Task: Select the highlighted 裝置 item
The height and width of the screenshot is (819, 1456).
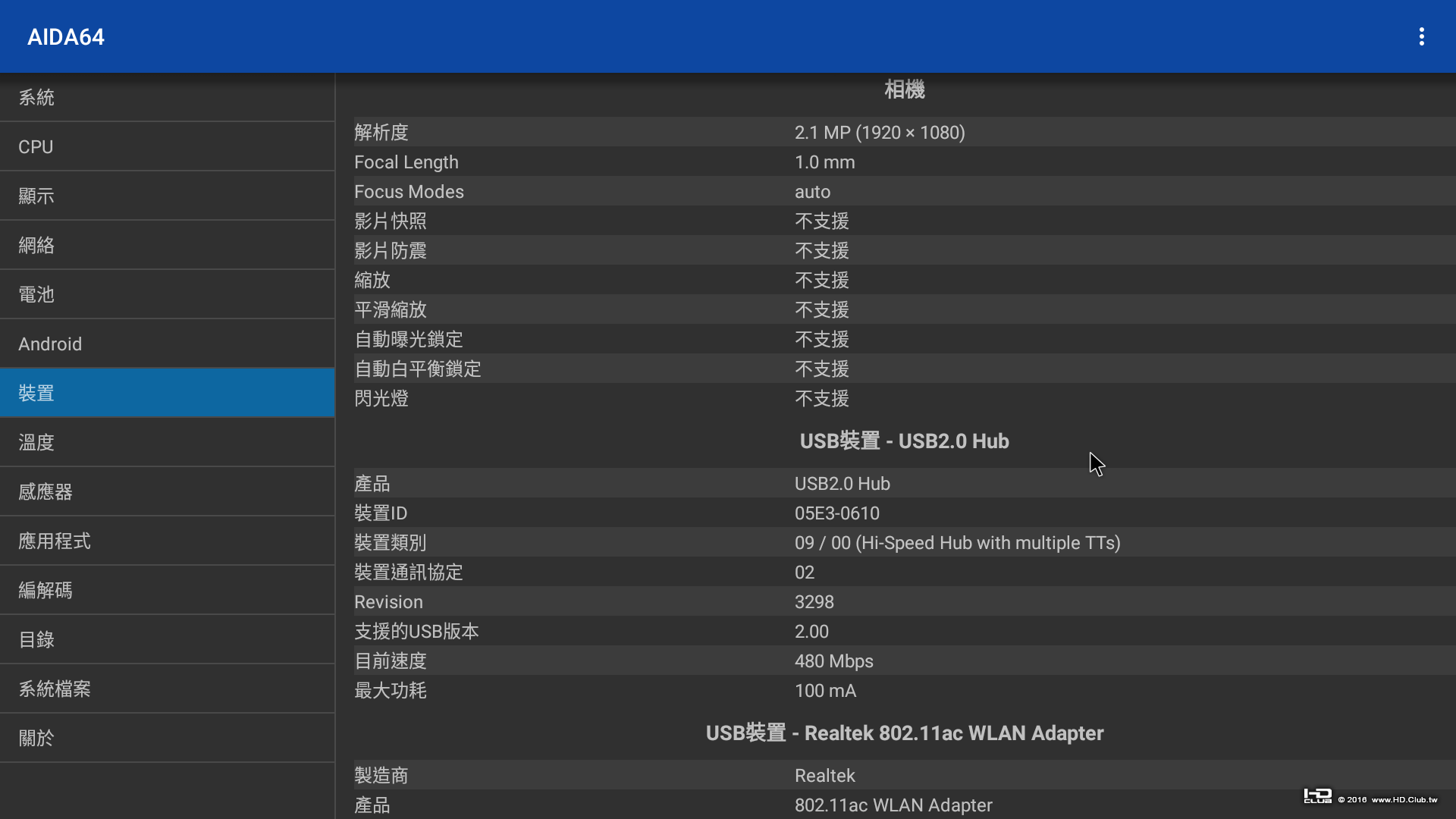Action: 167,393
